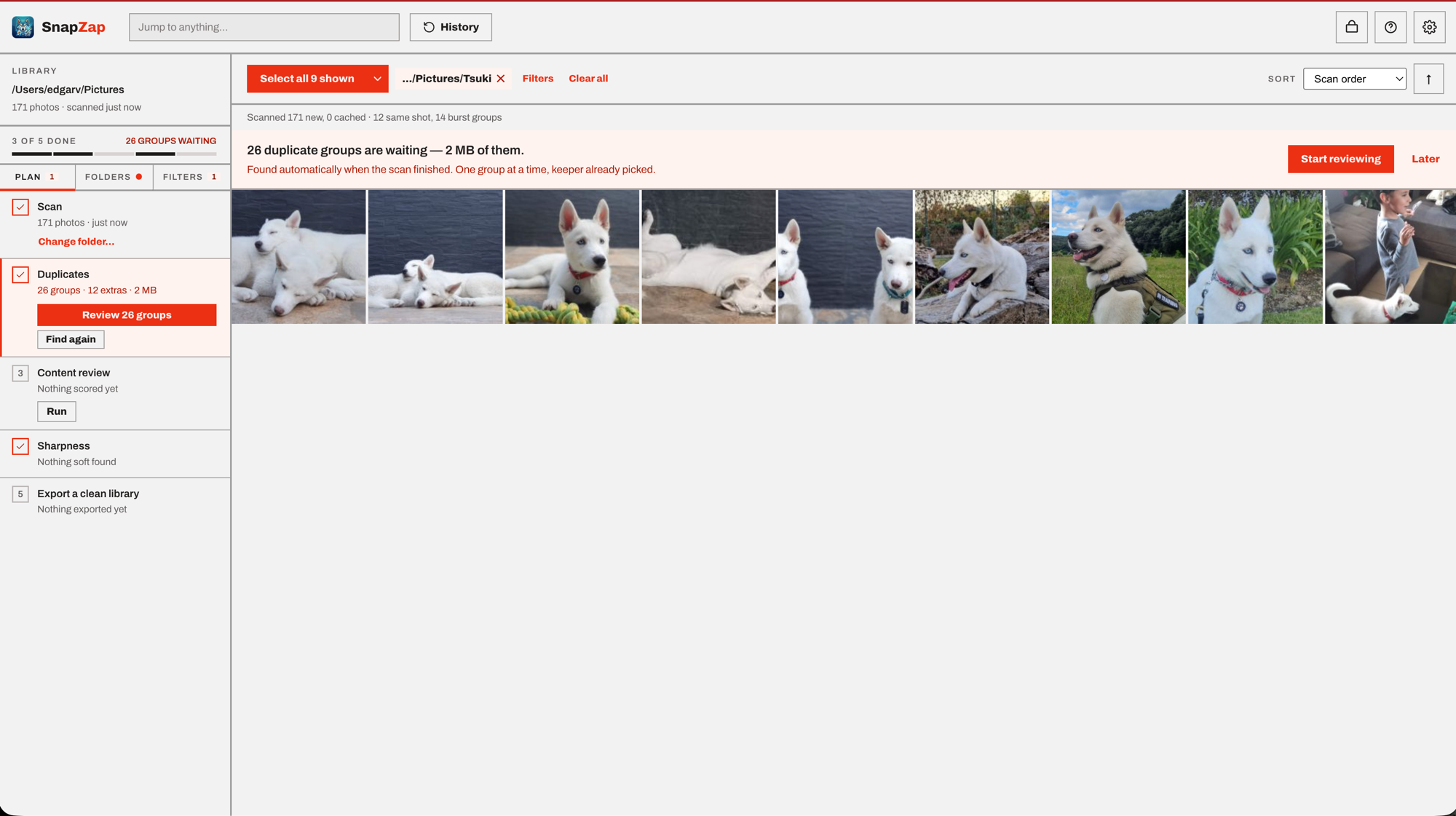Click the SnapZap logo icon
1456x816 pixels.
pyautogui.click(x=23, y=27)
